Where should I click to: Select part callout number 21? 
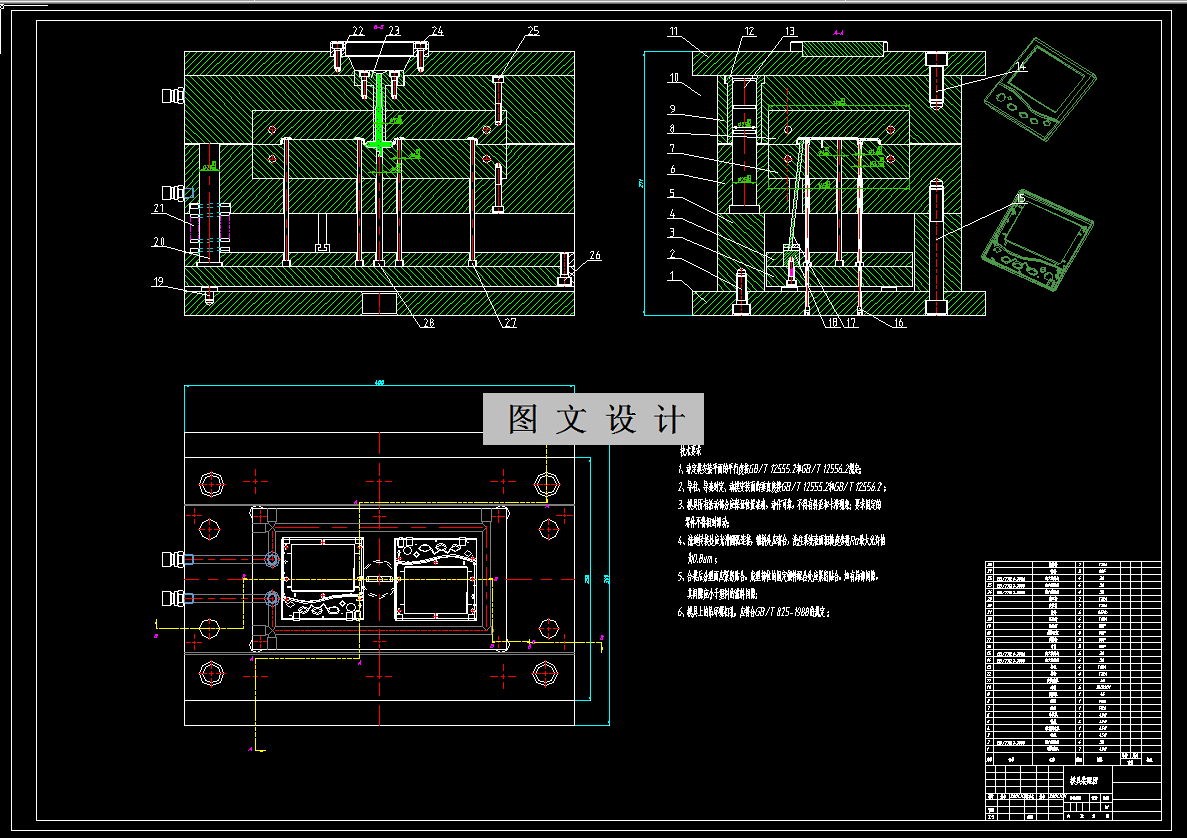158,208
